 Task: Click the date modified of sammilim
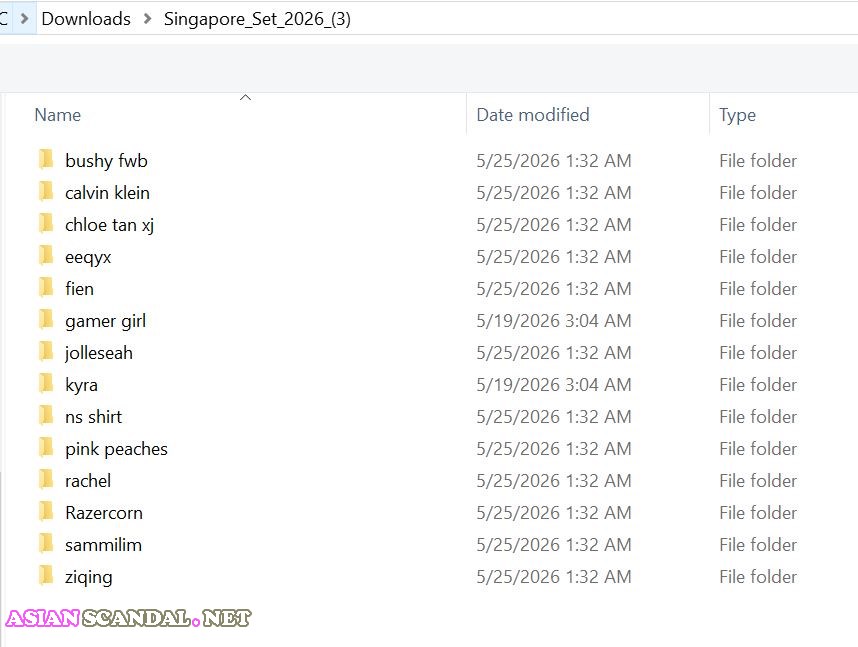[554, 545]
